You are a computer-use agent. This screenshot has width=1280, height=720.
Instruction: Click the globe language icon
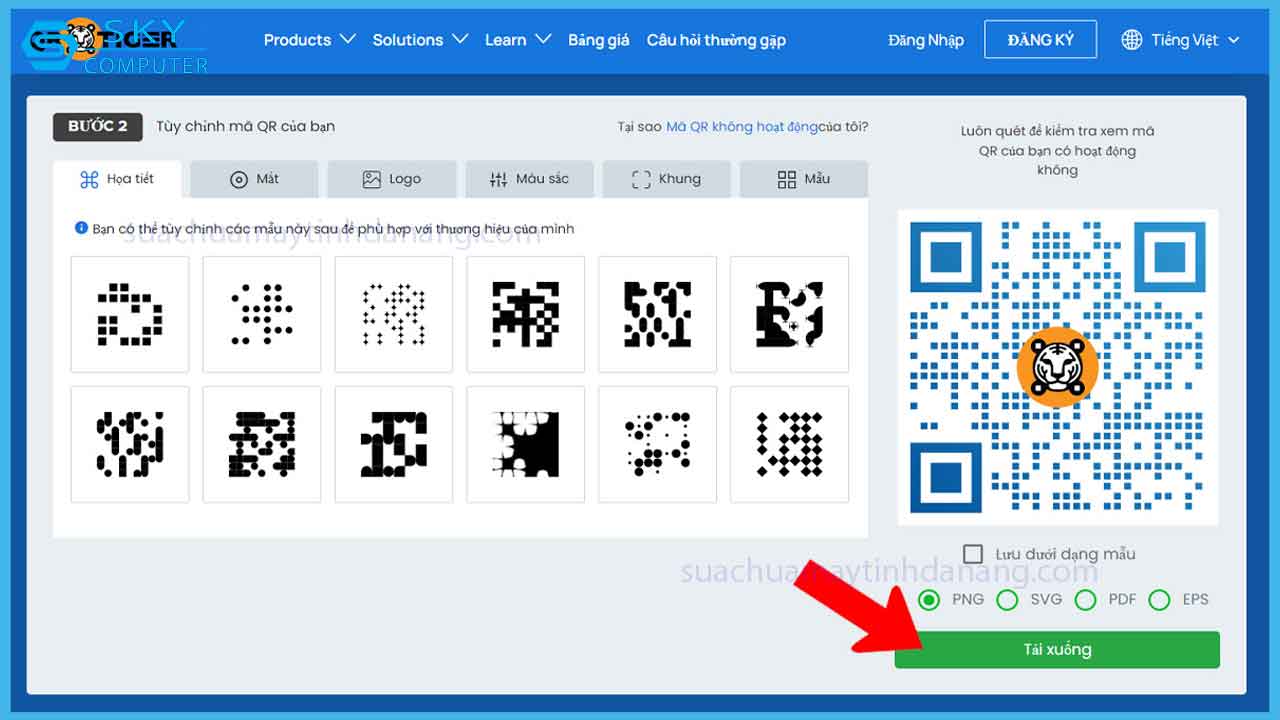pyautogui.click(x=1131, y=40)
